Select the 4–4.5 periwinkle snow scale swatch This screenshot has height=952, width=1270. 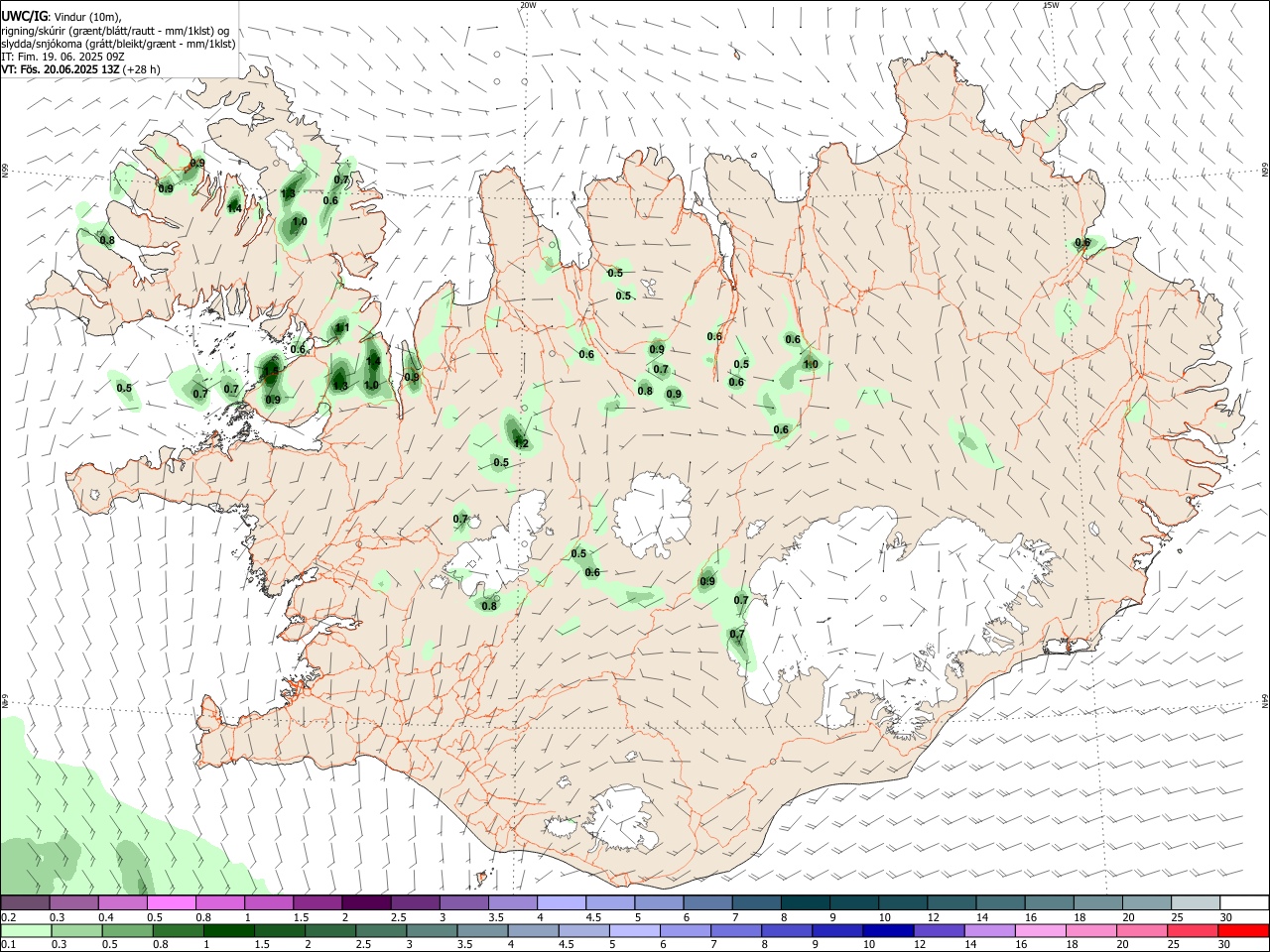[x=562, y=903]
